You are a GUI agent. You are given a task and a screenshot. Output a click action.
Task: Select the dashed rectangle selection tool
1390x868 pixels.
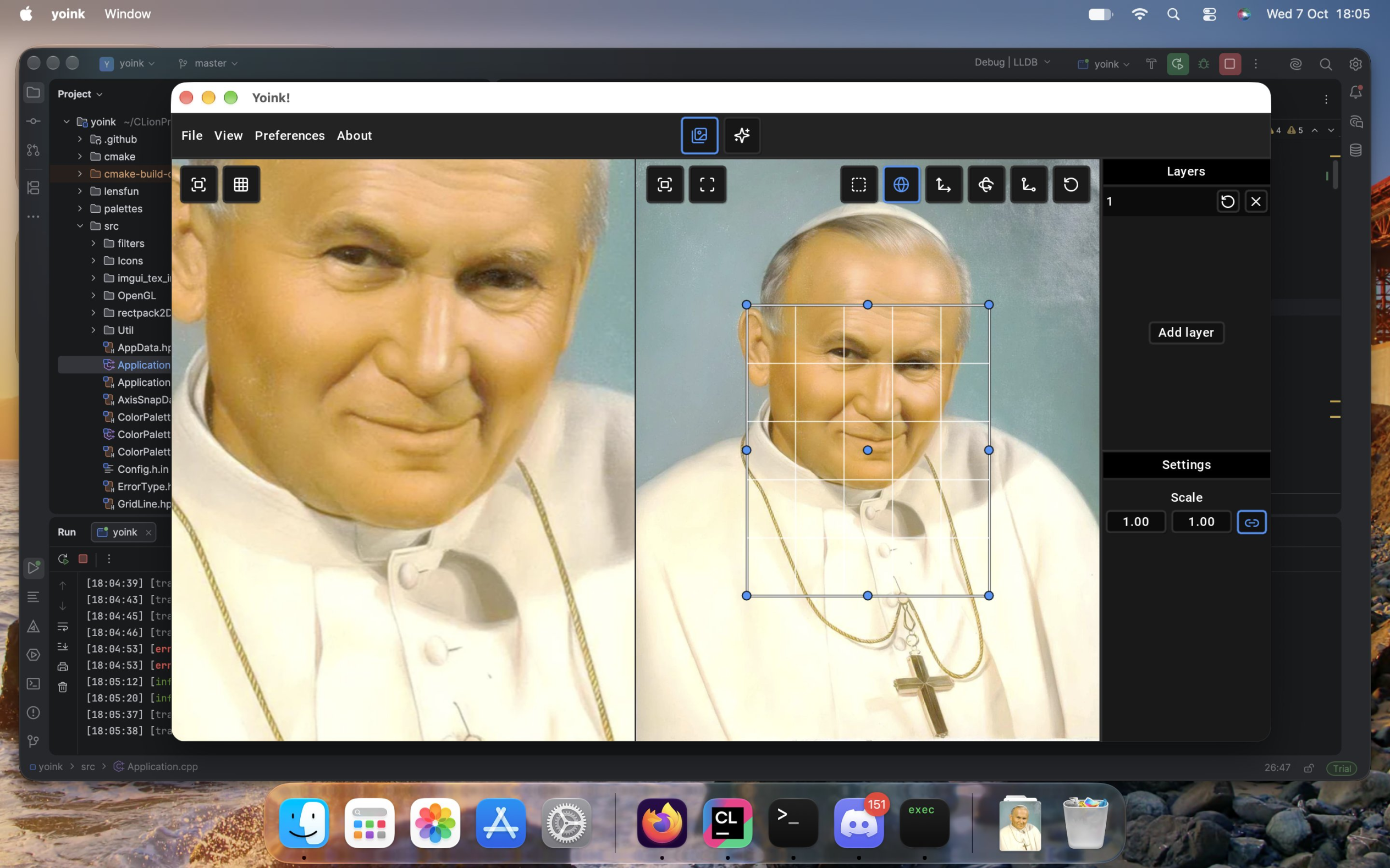pyautogui.click(x=859, y=184)
